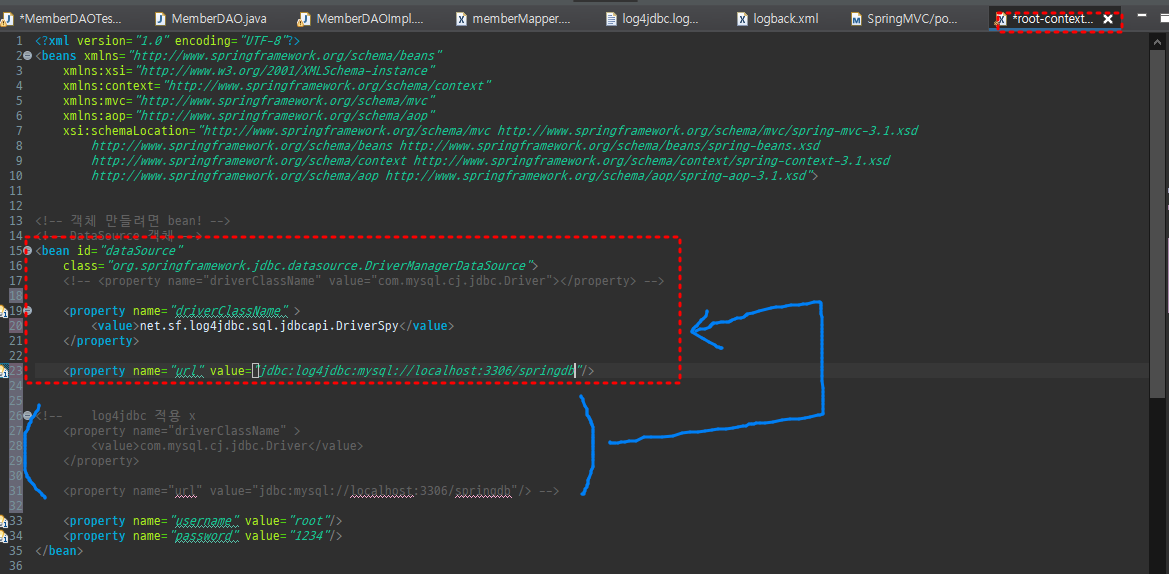Click the MemberDAO.java tab file icon
Screen dimensions: 1169x574
[160, 19]
